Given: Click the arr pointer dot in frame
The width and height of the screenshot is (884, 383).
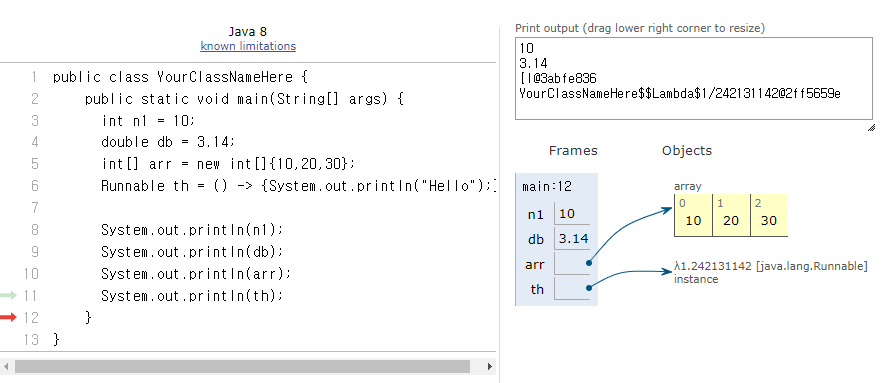Looking at the screenshot, I should point(588,263).
